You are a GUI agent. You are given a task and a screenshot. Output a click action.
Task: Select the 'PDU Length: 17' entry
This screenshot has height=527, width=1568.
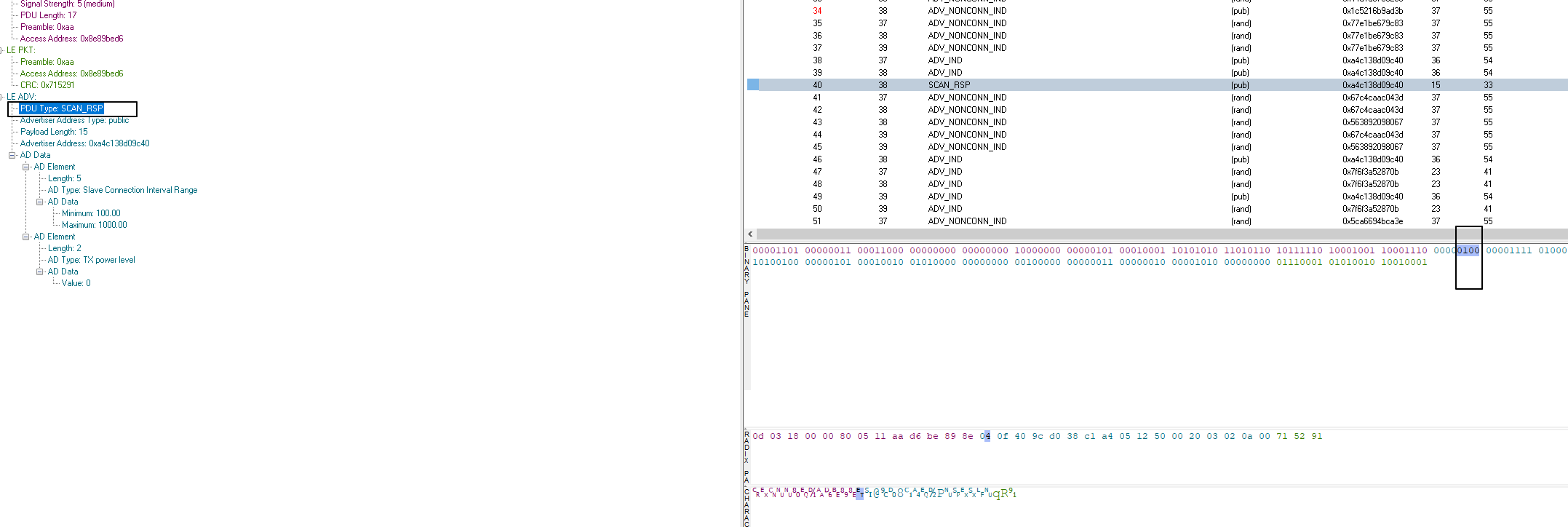pyautogui.click(x=49, y=15)
